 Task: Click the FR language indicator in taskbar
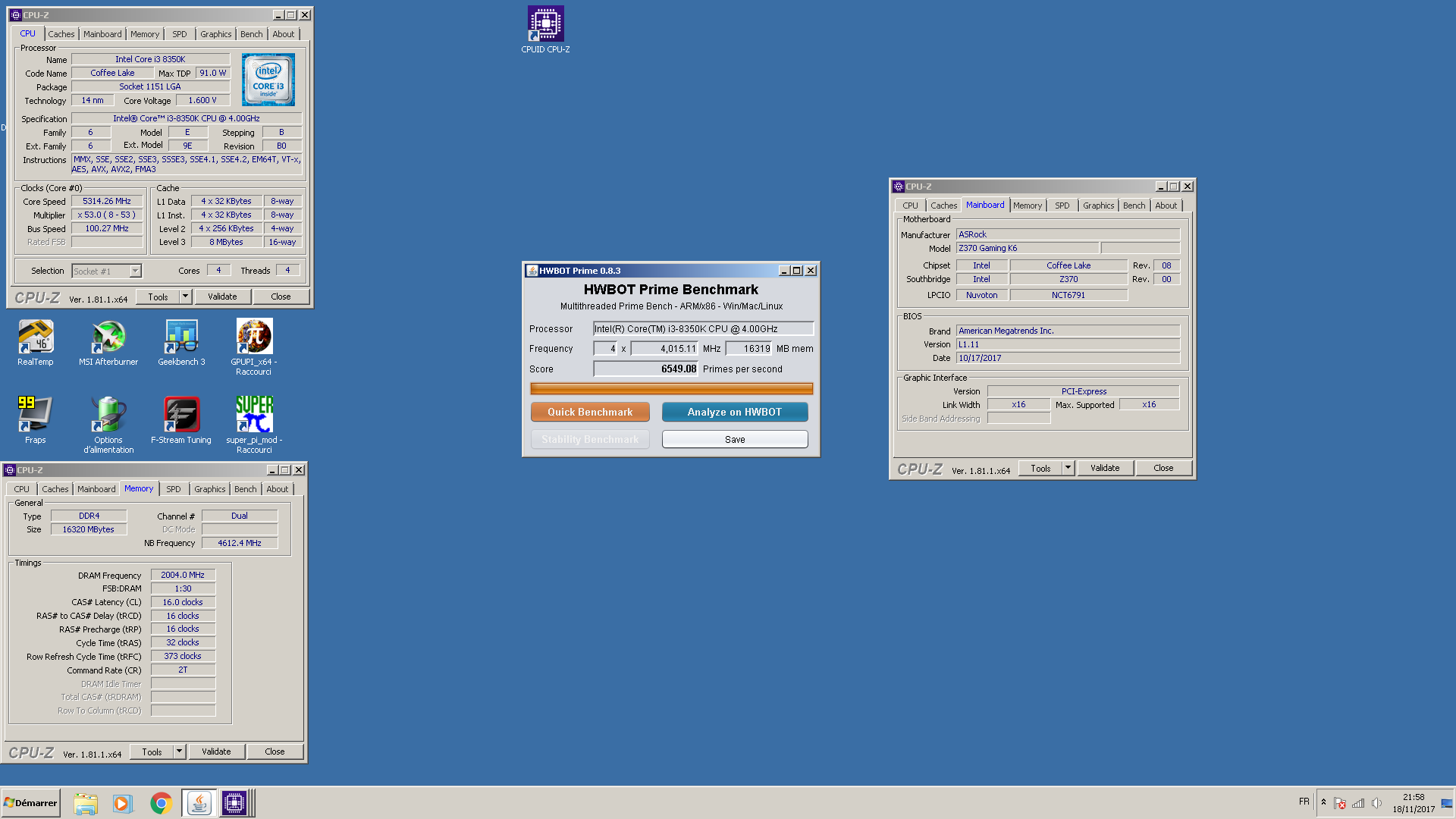point(1304,802)
